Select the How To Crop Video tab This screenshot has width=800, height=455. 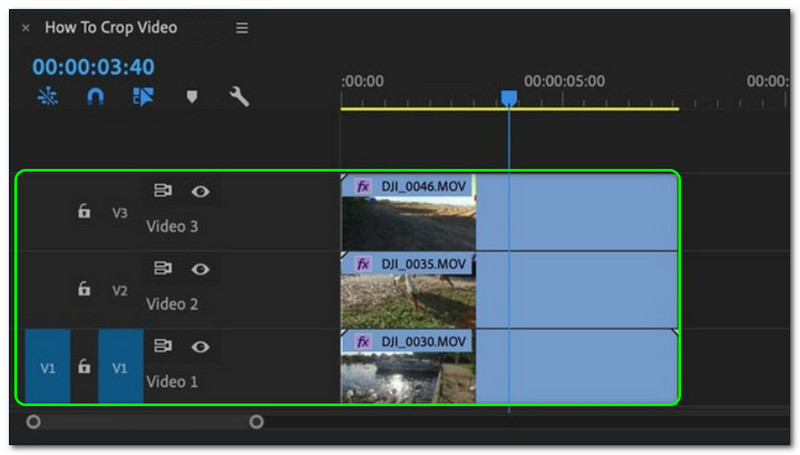click(x=110, y=28)
